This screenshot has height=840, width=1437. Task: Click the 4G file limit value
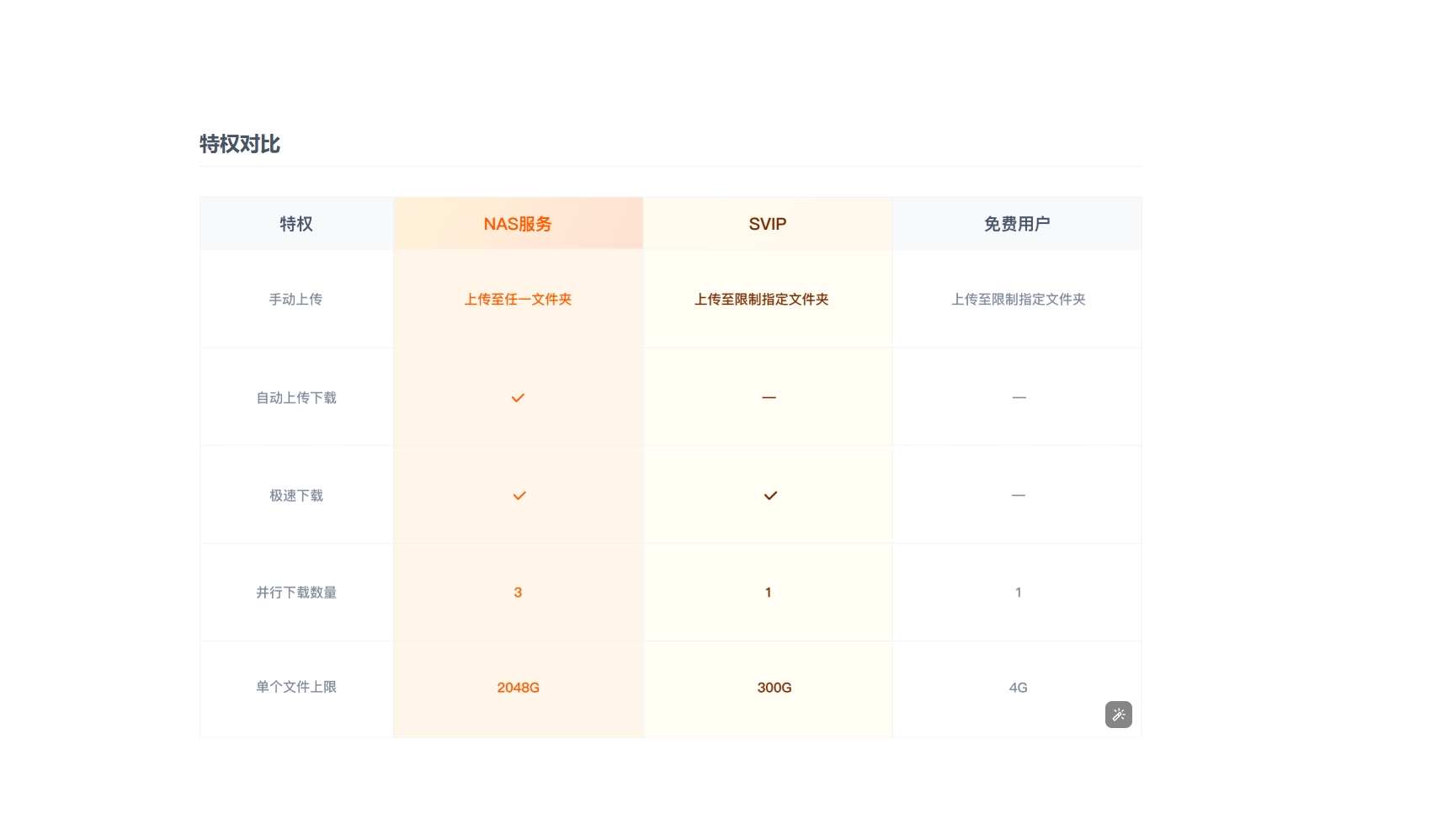tap(1019, 688)
